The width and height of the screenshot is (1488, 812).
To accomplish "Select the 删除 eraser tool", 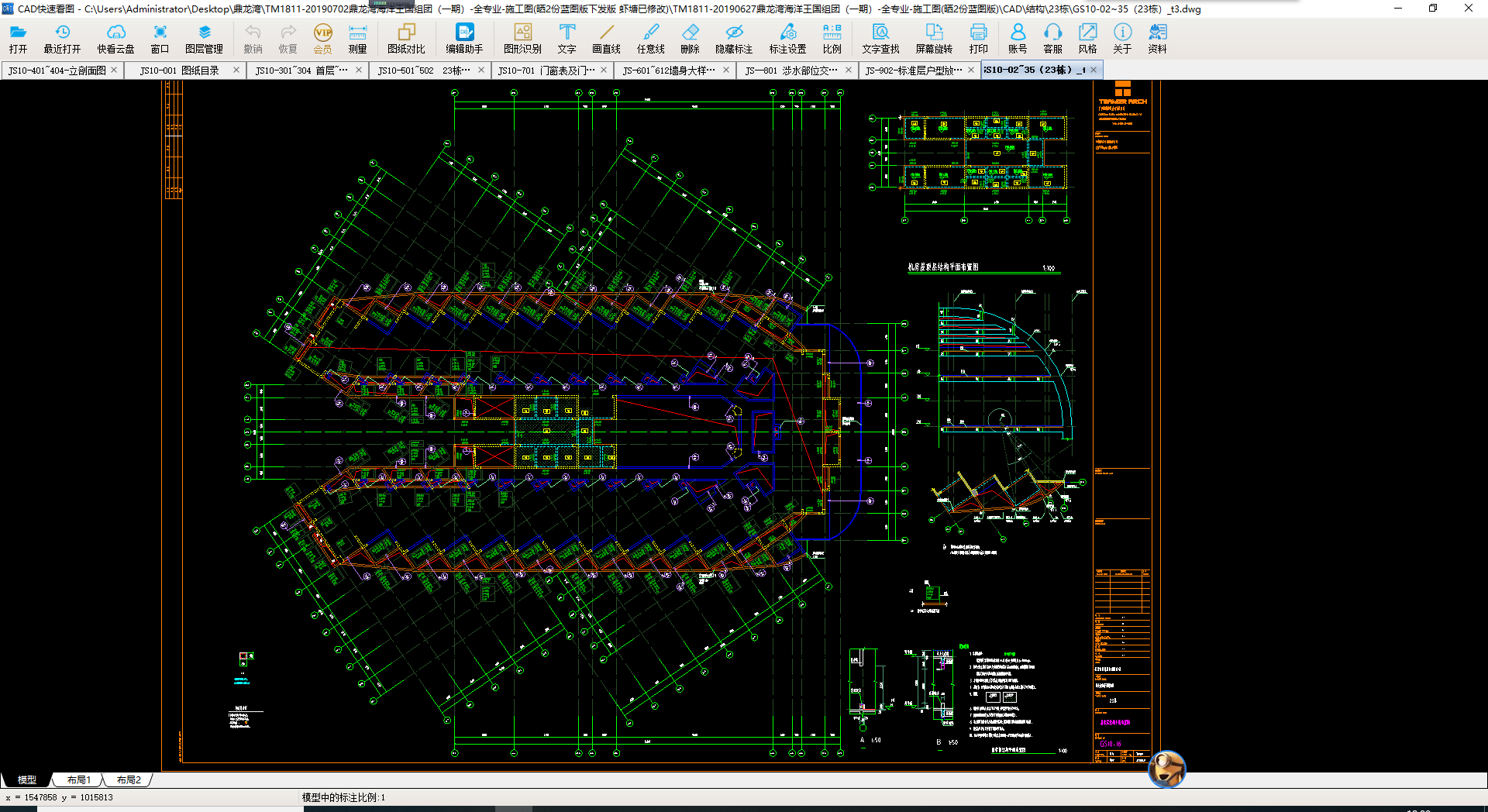I will 690,39.
